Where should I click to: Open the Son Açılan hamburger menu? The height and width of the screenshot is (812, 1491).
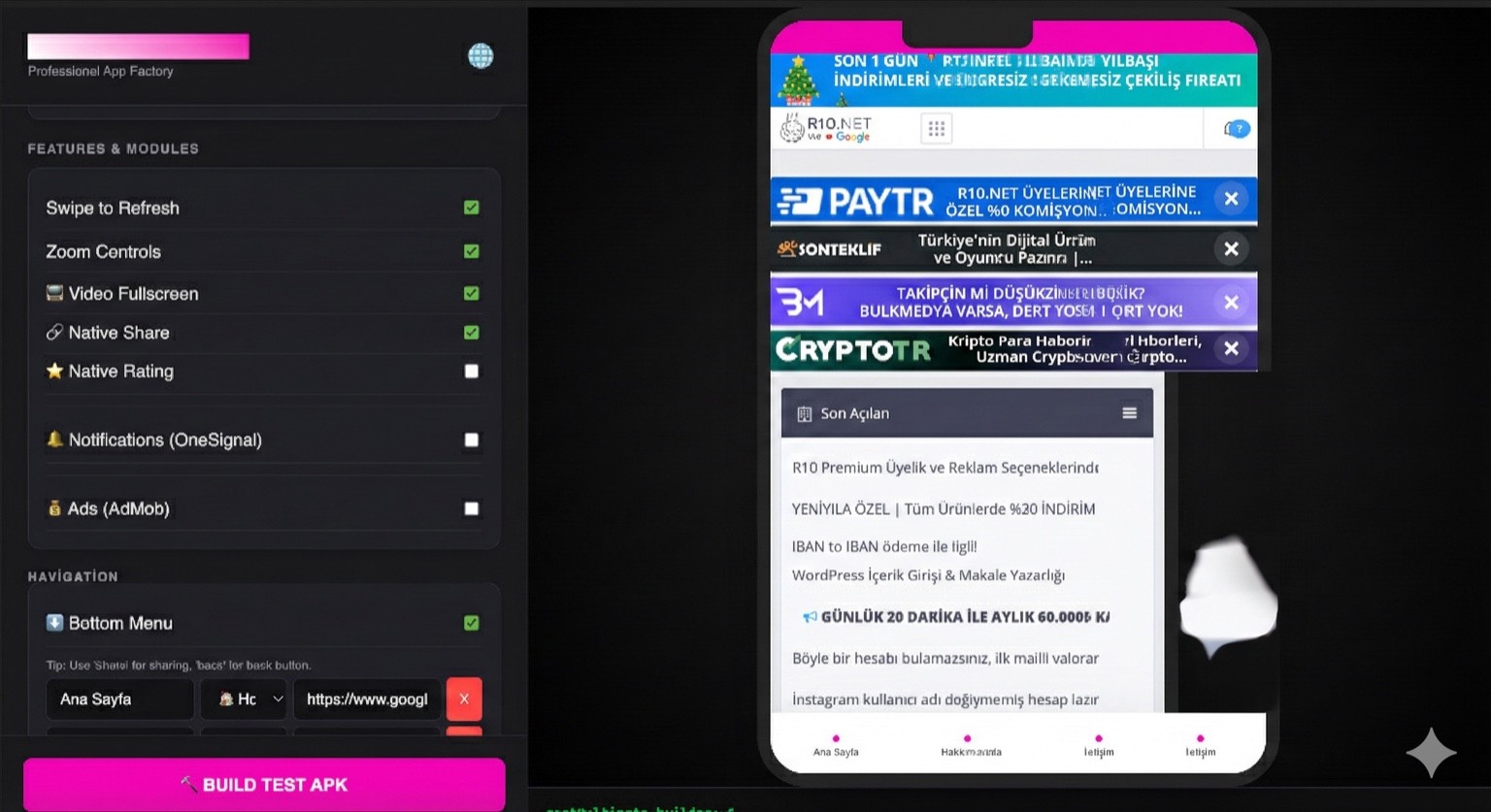[x=1129, y=413]
